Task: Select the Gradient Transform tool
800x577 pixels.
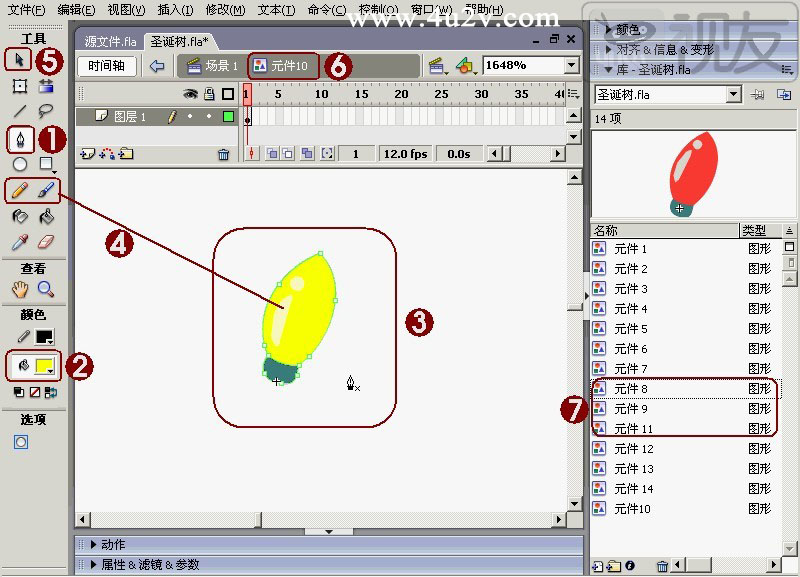Action: [46, 86]
